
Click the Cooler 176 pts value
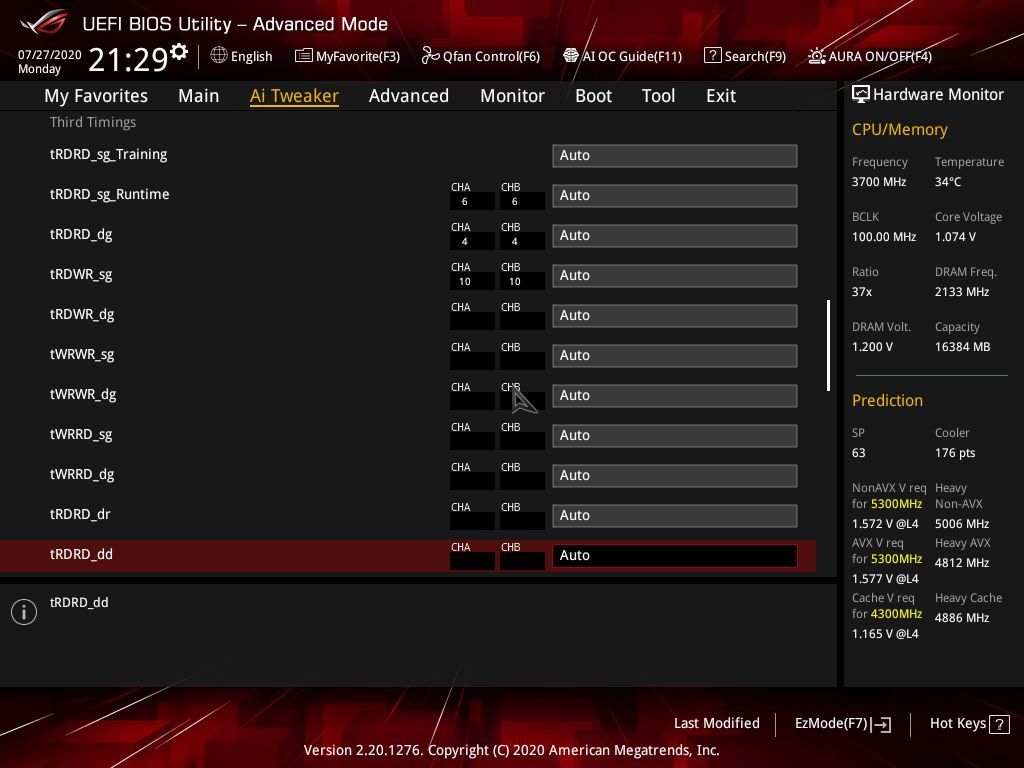click(955, 453)
